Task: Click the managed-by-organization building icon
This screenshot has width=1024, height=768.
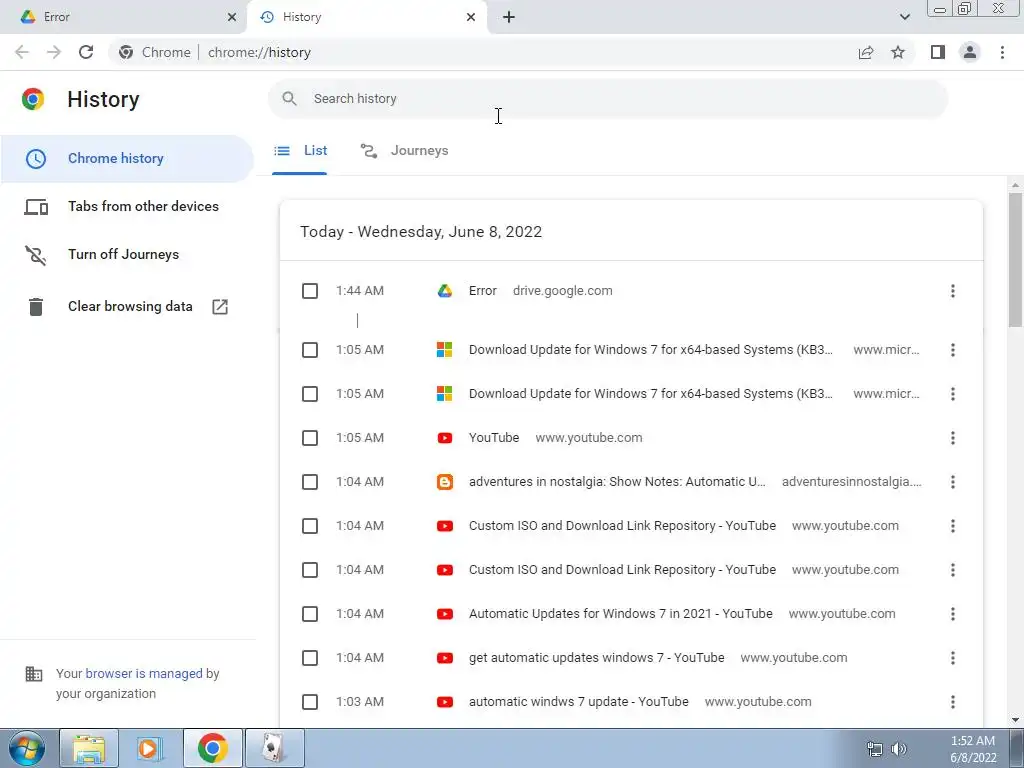Action: 33,674
